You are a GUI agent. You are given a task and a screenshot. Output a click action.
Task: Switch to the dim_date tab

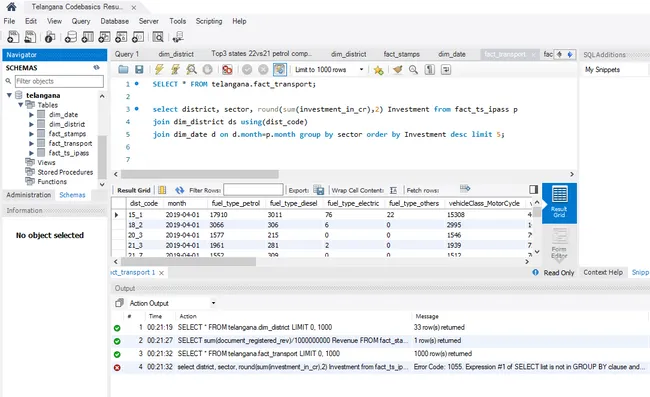tap(451, 54)
